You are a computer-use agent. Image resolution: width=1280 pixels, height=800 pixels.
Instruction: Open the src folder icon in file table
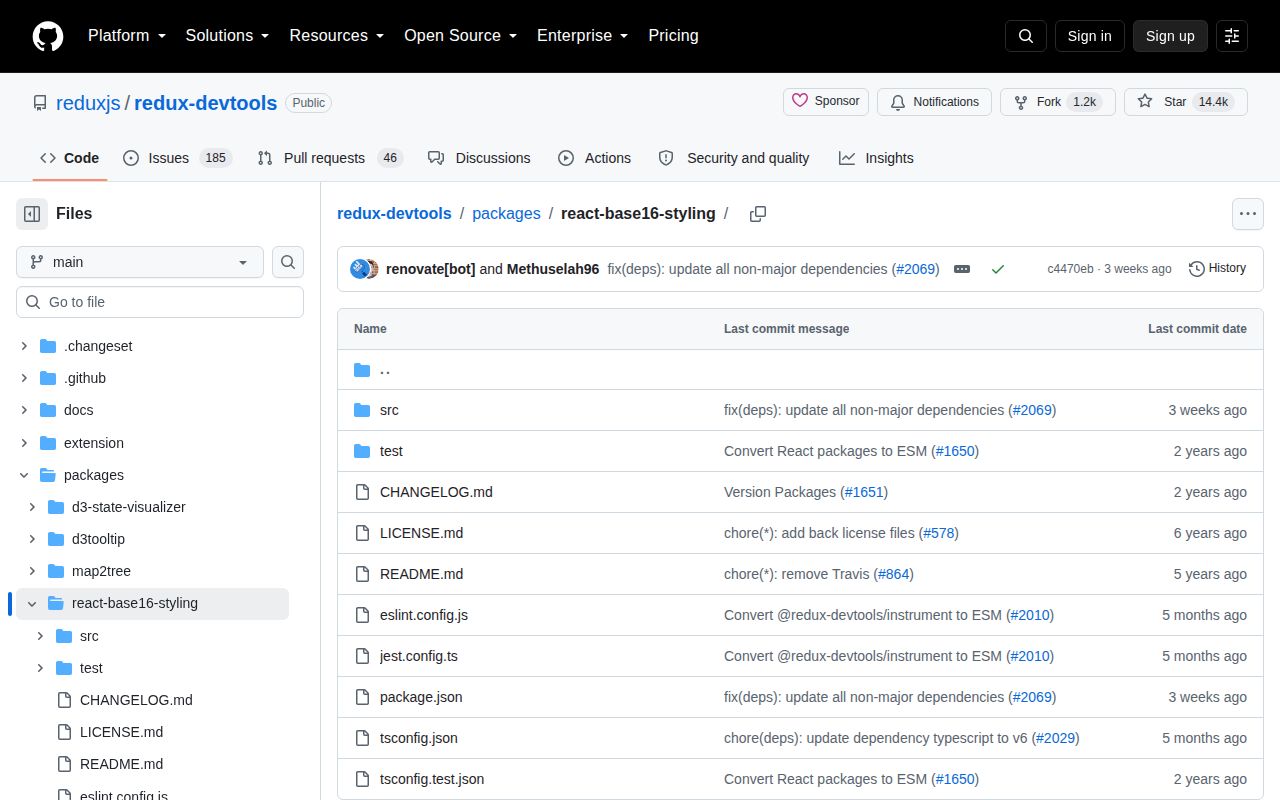coord(362,410)
